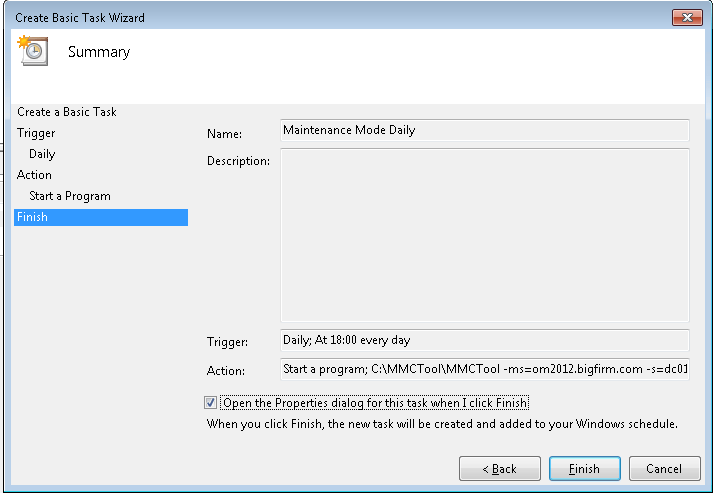Click the scheduled task clock icon
The width and height of the screenshot is (713, 493).
(x=33, y=50)
